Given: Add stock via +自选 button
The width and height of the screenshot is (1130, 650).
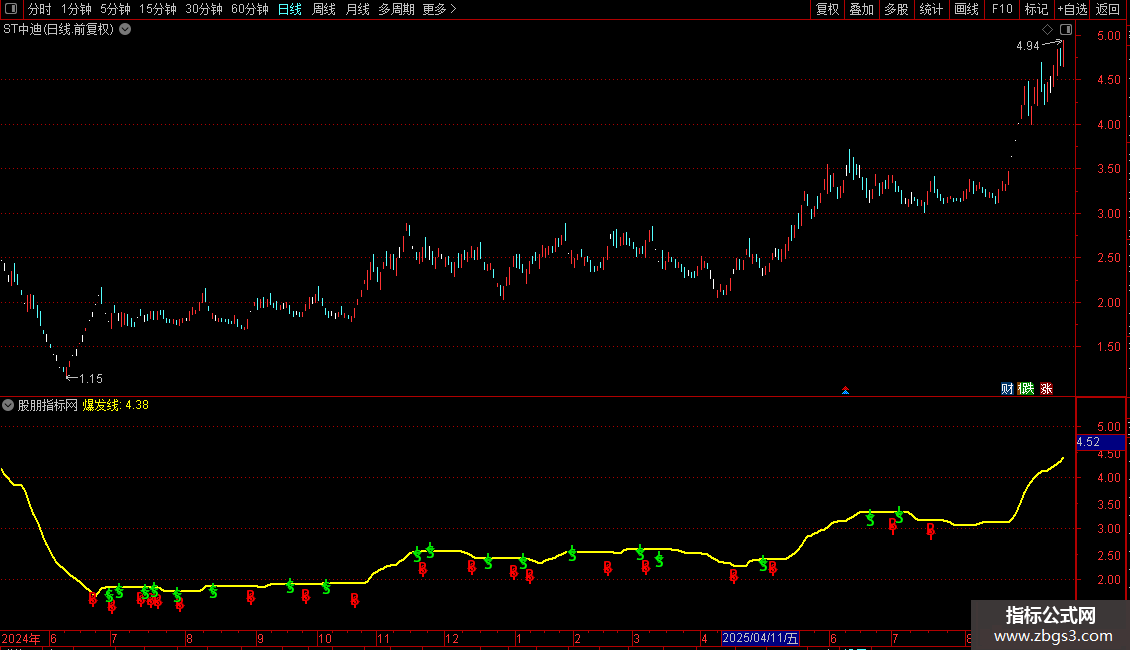Looking at the screenshot, I should tap(1072, 9).
